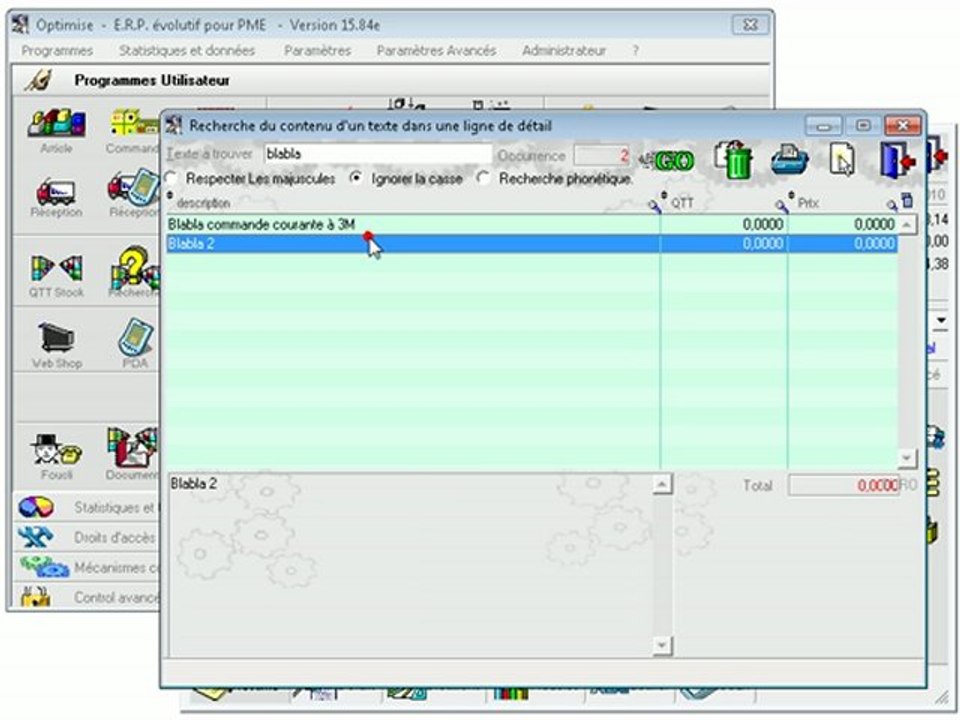Select the Blabla 2 row
Image resolution: width=960 pixels, height=720 pixels.
pyautogui.click(x=533, y=244)
